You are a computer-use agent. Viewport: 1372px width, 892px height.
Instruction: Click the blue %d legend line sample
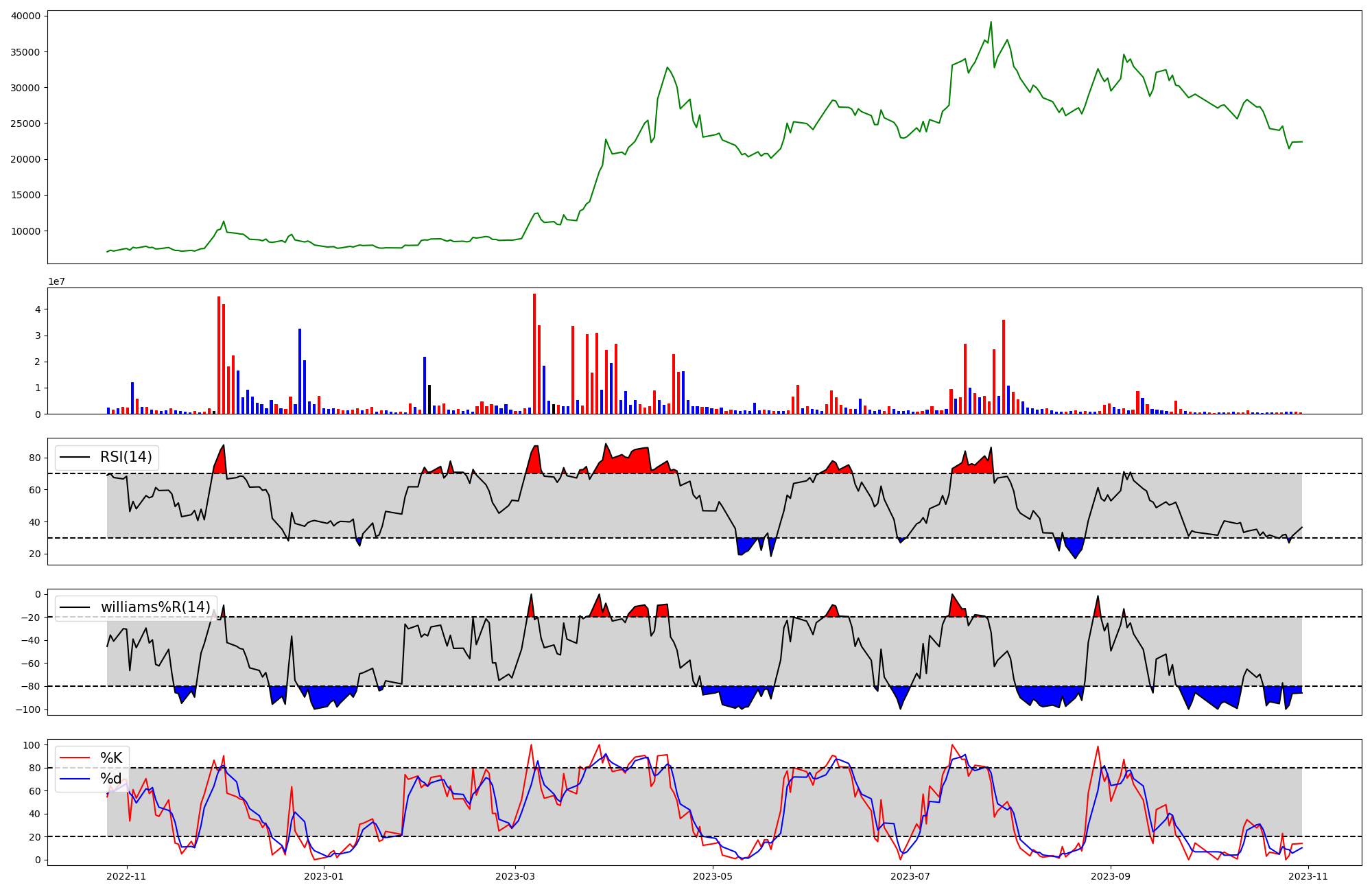coord(75,779)
